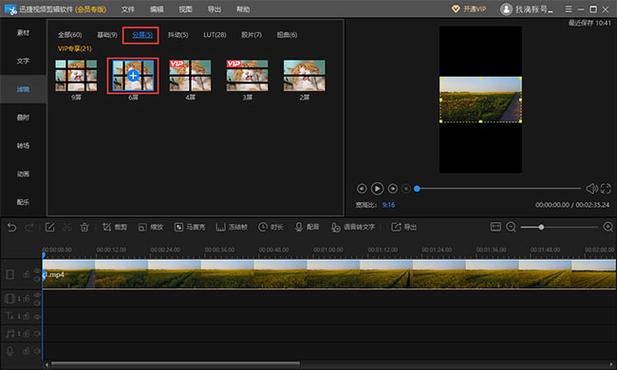Viewport: 617px width, 370px height.
Task: Select the 2屏 split-screen thumbnail
Action: click(305, 76)
